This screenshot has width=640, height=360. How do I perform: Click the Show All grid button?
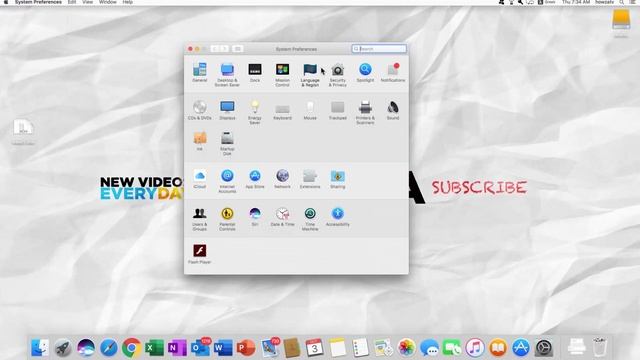(x=238, y=49)
